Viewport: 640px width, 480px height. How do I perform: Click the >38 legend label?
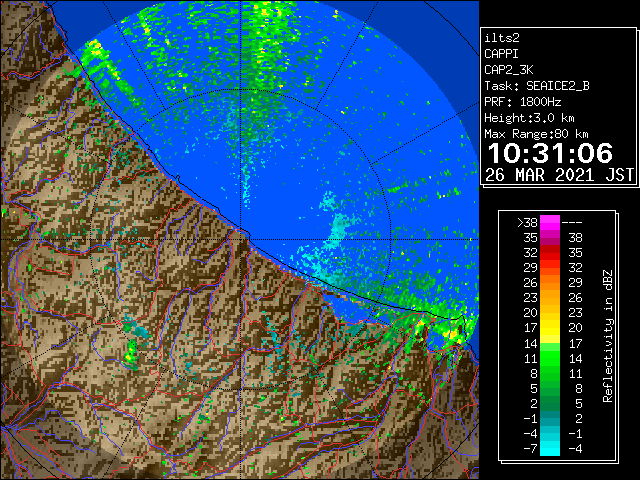point(527,223)
